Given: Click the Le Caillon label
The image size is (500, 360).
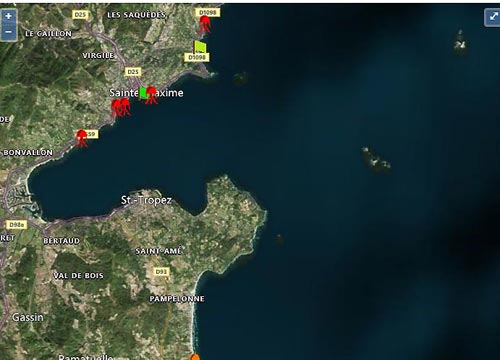Looking at the screenshot, I should click(x=49, y=34).
